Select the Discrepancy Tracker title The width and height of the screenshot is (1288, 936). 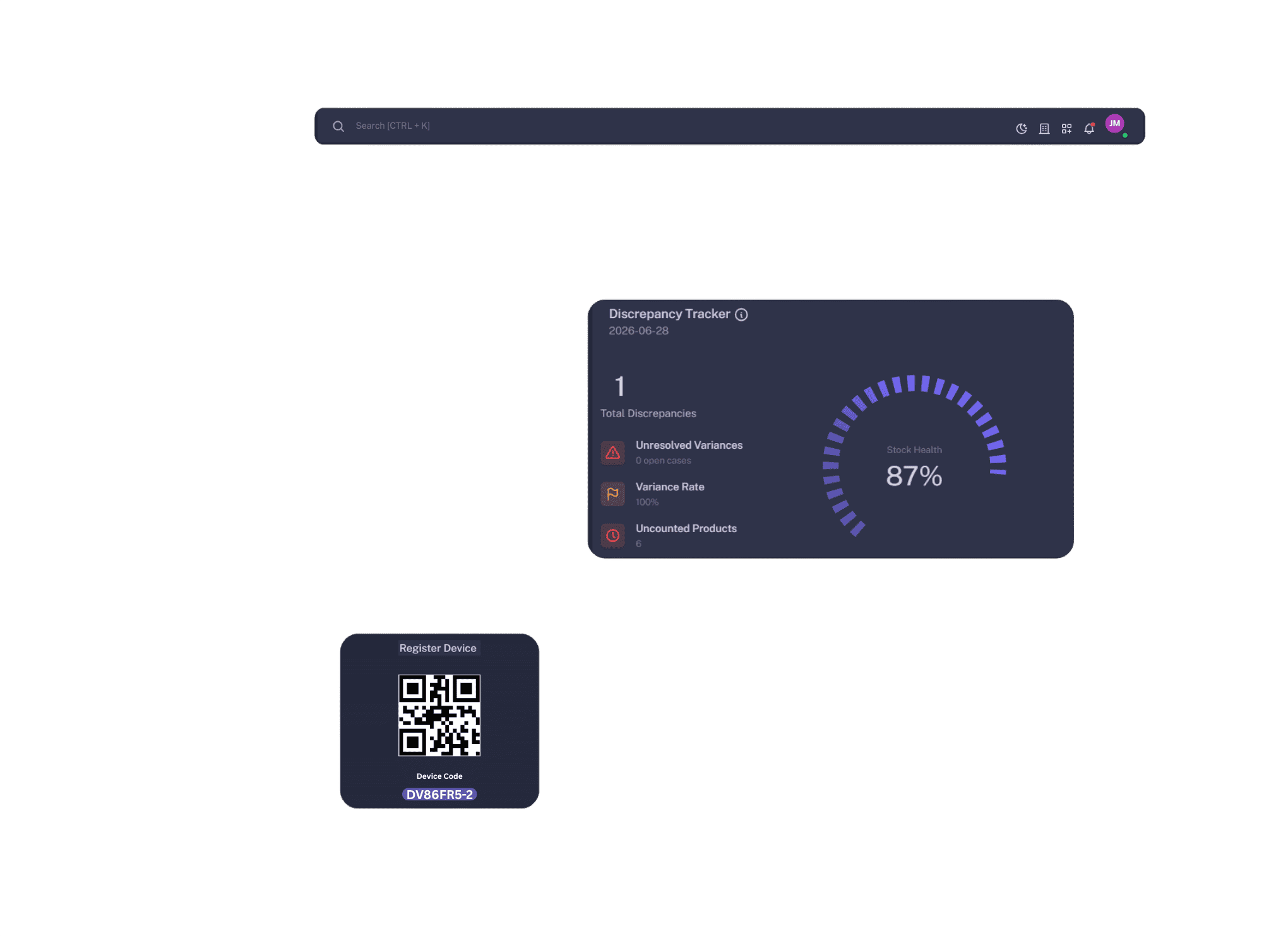[669, 314]
